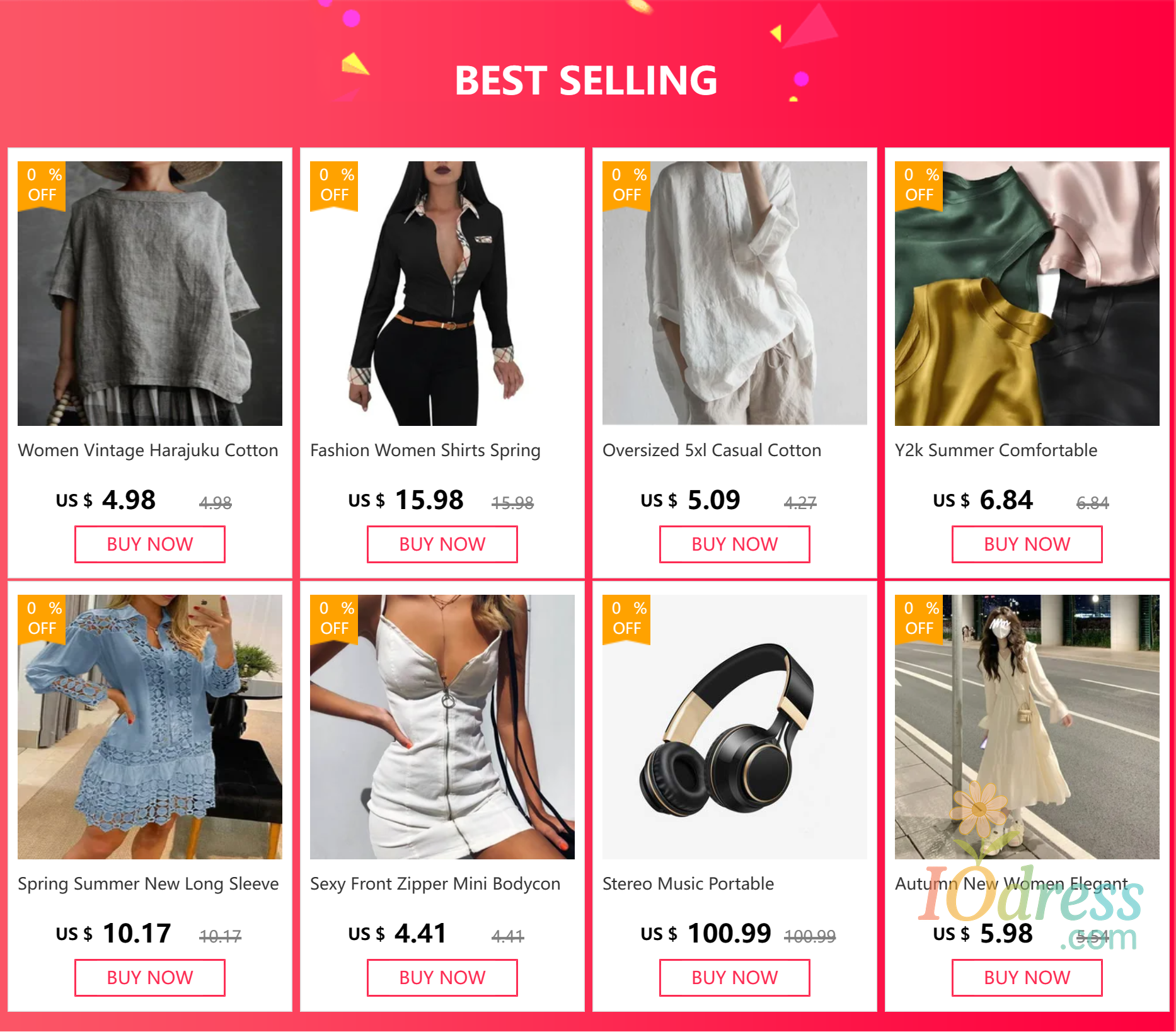This screenshot has width=1176, height=1032.
Task: Click the 0% OFF badge on white zipper dress
Action: click(334, 619)
